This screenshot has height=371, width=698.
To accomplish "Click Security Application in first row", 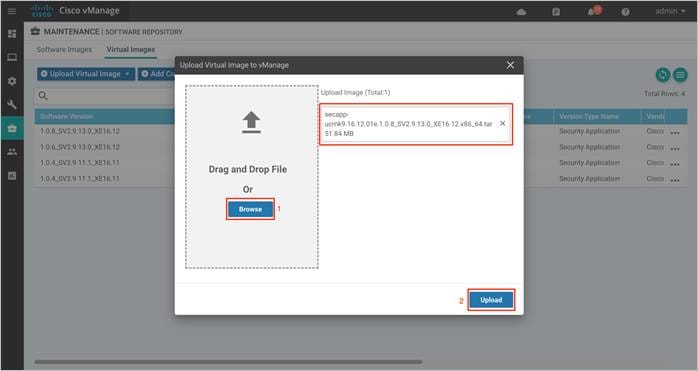I will (x=589, y=131).
